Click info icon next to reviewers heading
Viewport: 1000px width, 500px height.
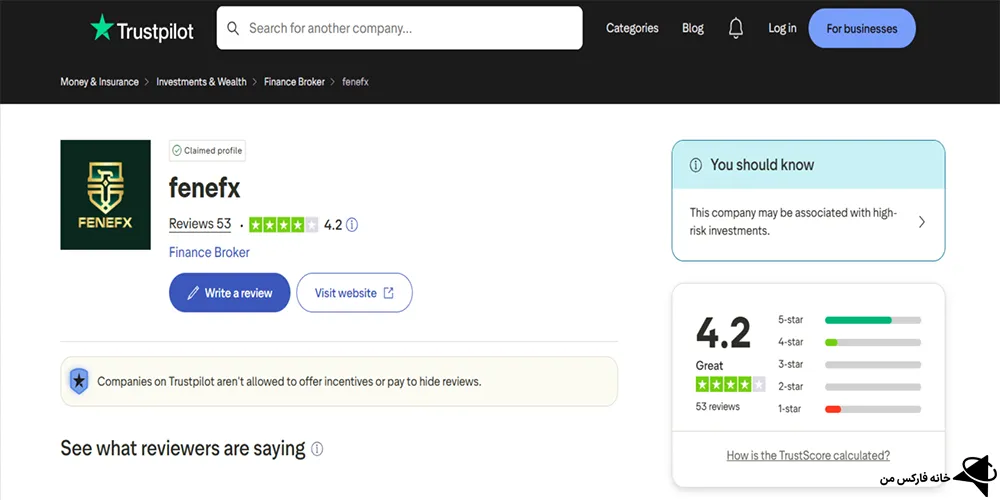[317, 449]
